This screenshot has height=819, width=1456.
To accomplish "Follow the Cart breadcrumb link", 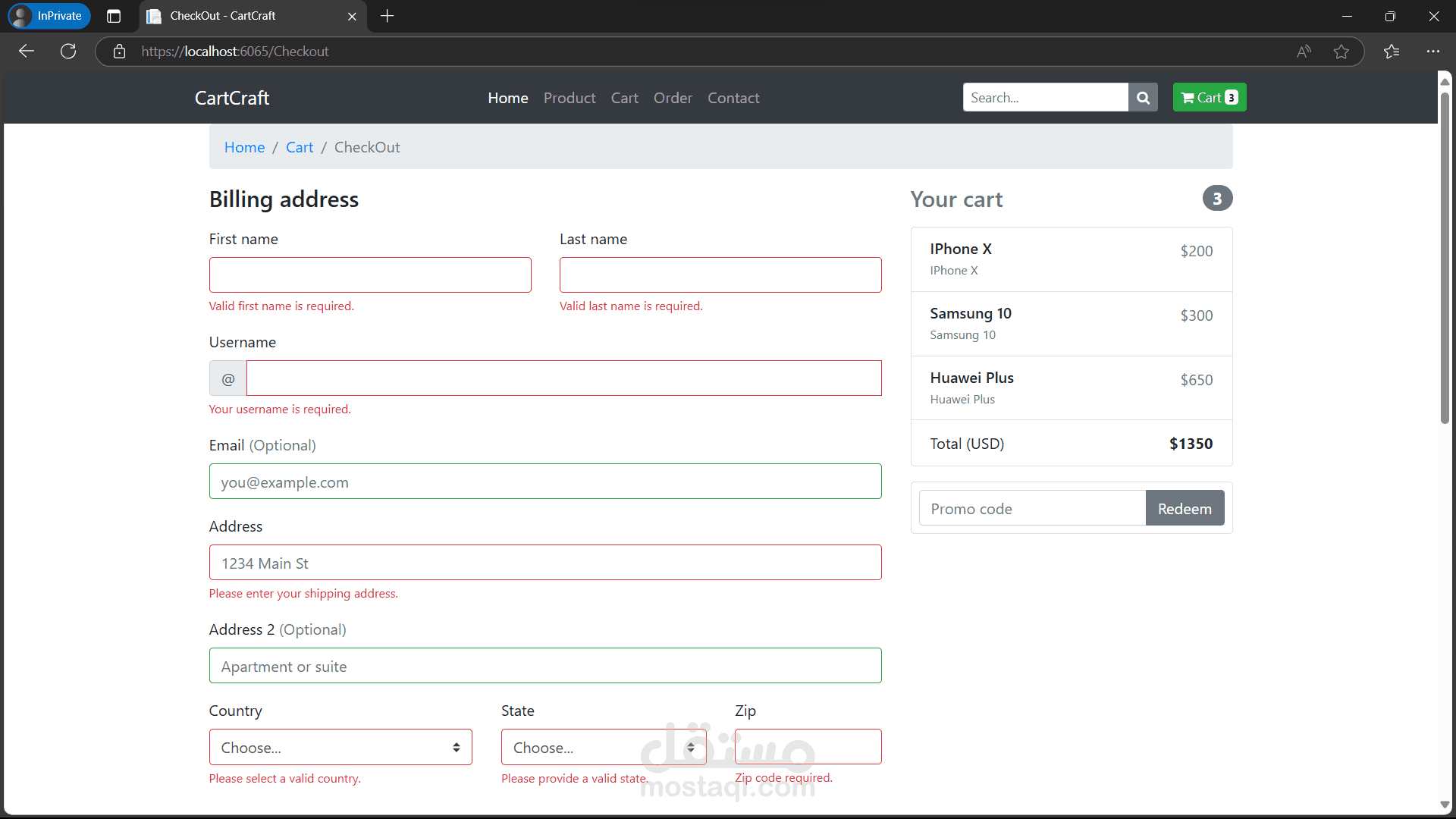I will tap(299, 148).
